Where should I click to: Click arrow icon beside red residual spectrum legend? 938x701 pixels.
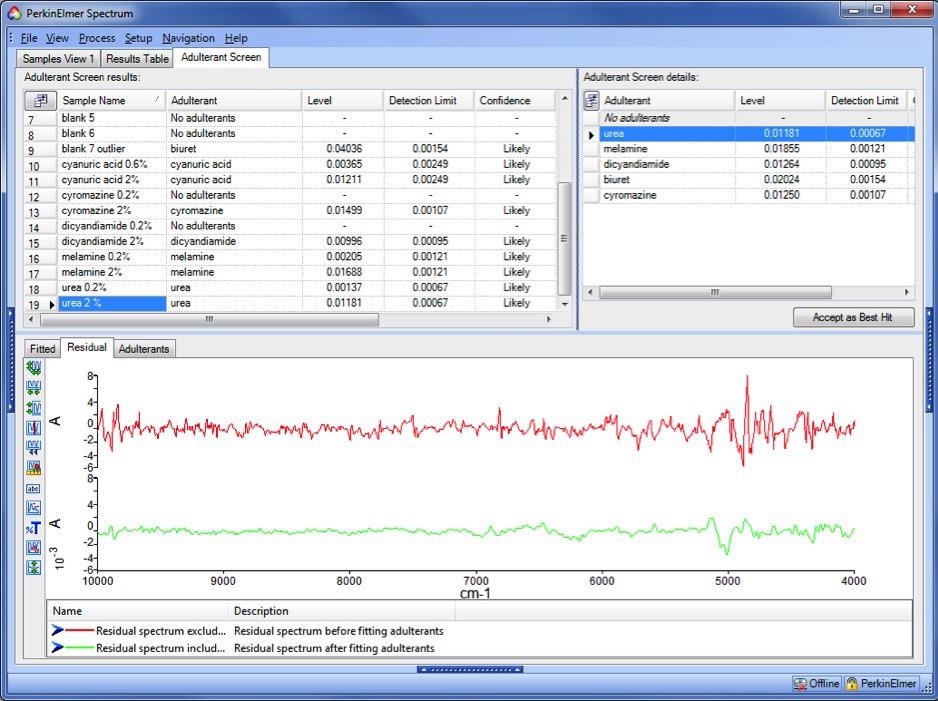coord(57,630)
